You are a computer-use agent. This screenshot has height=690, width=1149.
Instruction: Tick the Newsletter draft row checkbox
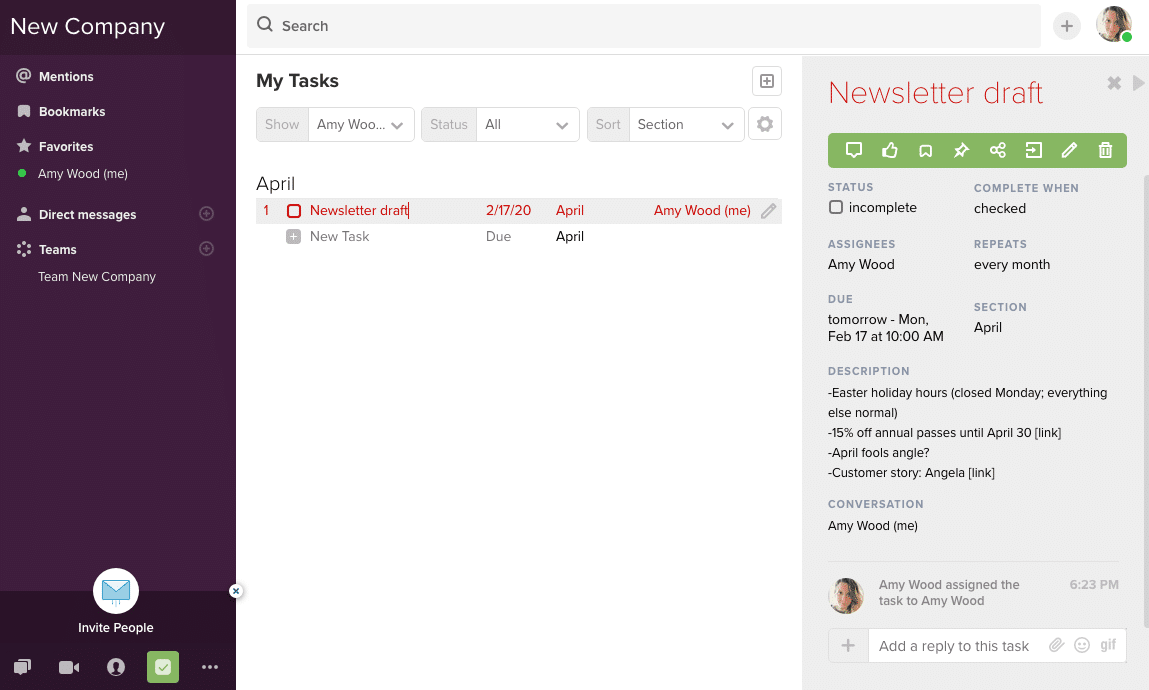(x=294, y=211)
